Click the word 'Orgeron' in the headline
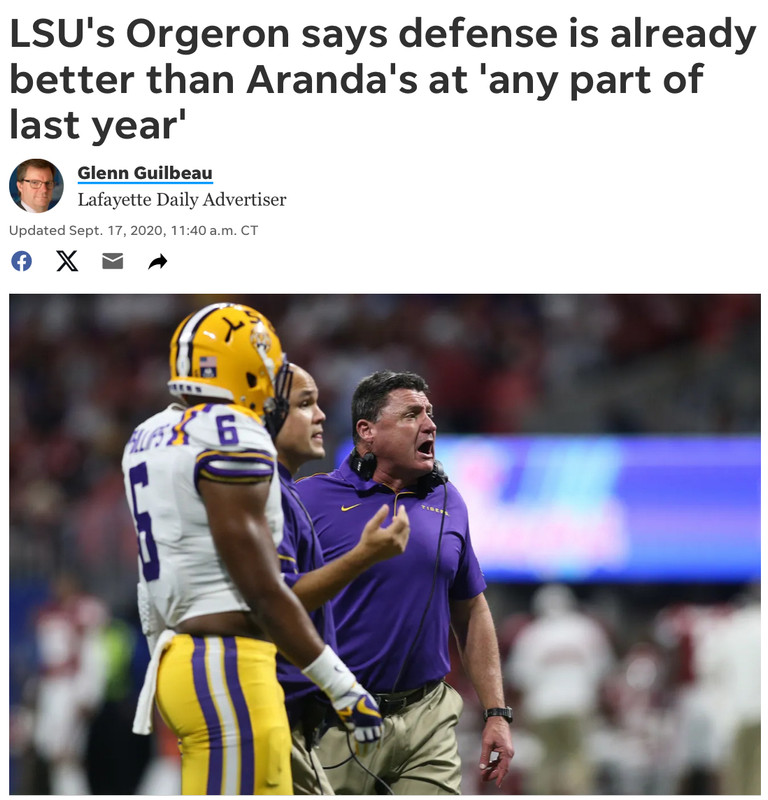Viewport: 768px width, 800px height. point(208,34)
